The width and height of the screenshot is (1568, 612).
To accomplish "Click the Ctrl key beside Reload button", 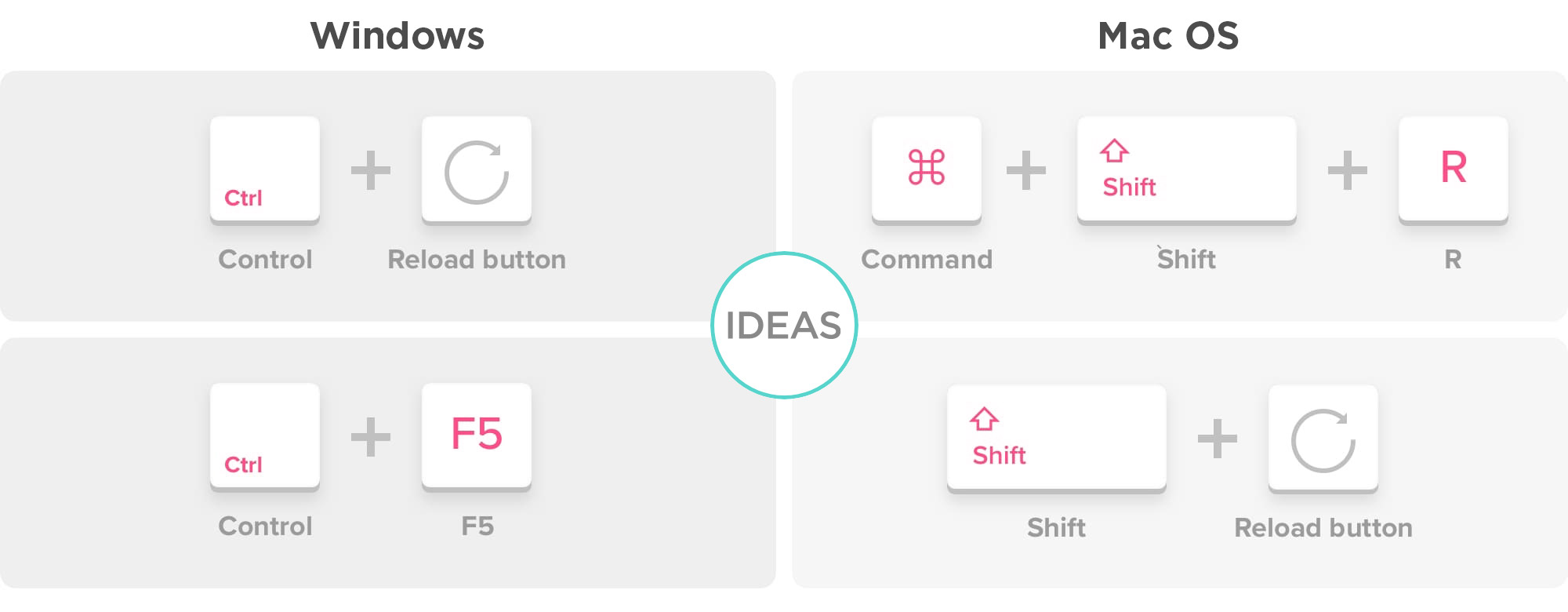I will pos(265,170).
